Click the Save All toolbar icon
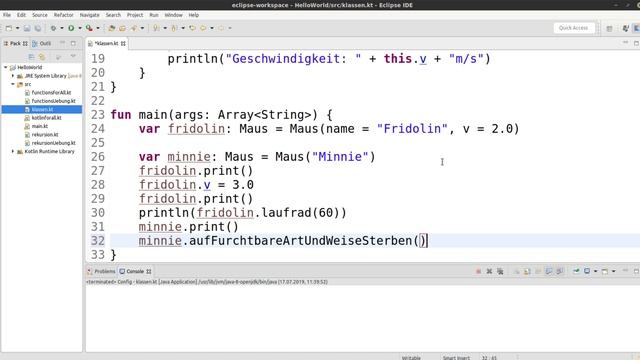 point(38,28)
